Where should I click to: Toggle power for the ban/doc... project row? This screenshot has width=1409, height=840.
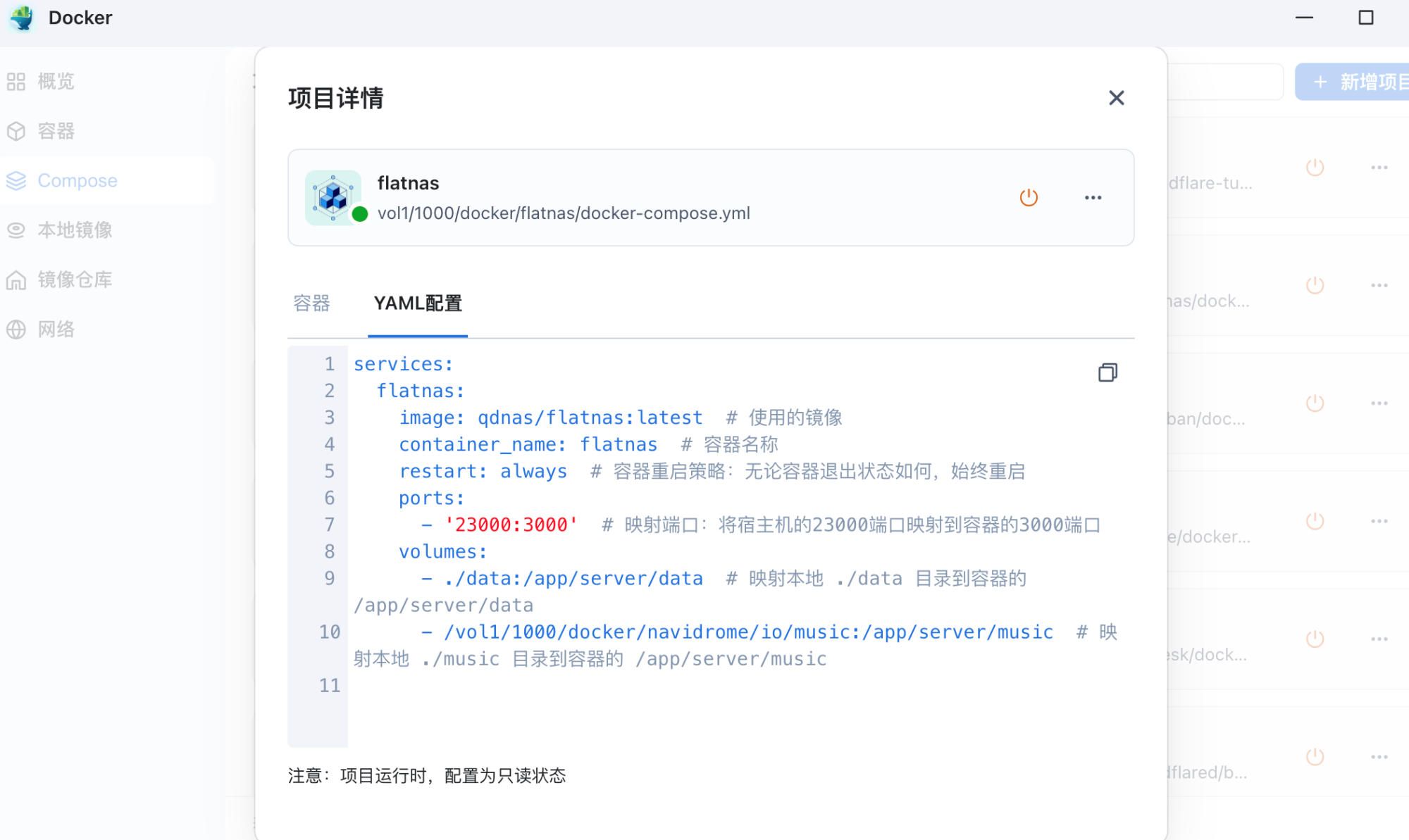point(1315,403)
